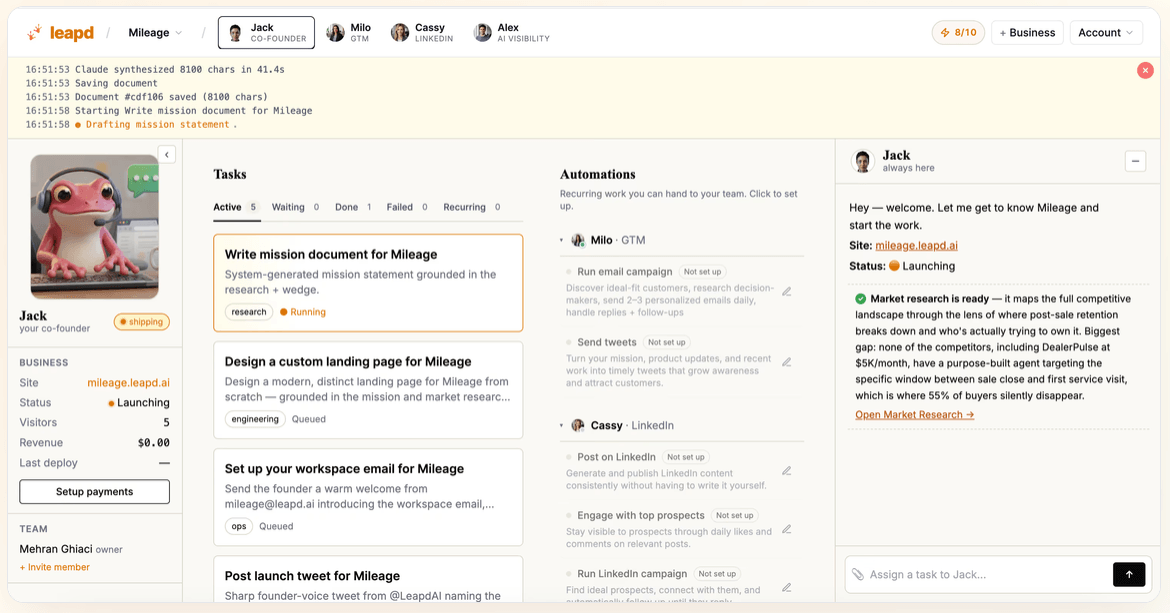Open Set up your workspace email task
Image resolution: width=1170 pixels, height=613 pixels.
pos(369,497)
